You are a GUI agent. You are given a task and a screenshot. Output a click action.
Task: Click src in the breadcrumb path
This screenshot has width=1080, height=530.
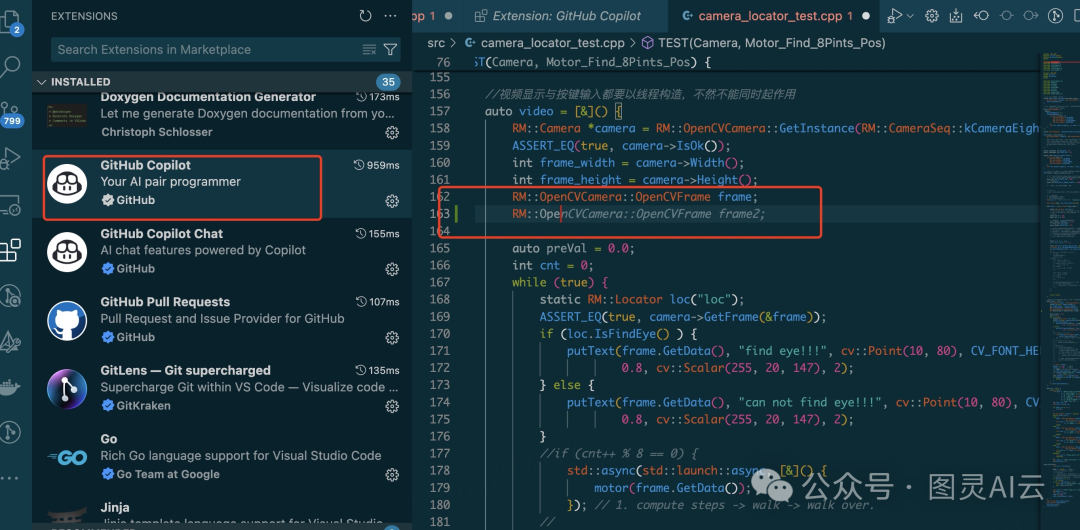coord(436,43)
